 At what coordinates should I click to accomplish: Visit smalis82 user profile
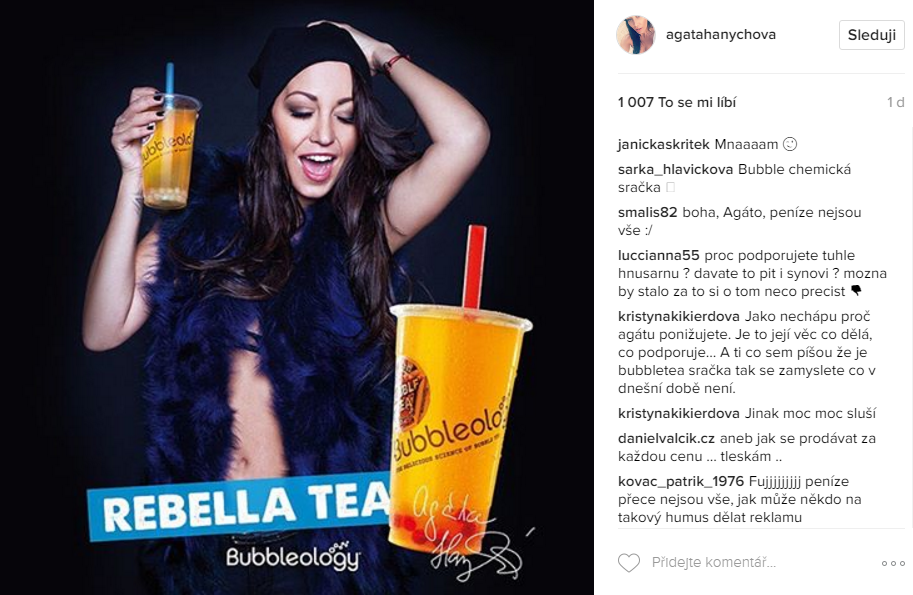pos(647,212)
